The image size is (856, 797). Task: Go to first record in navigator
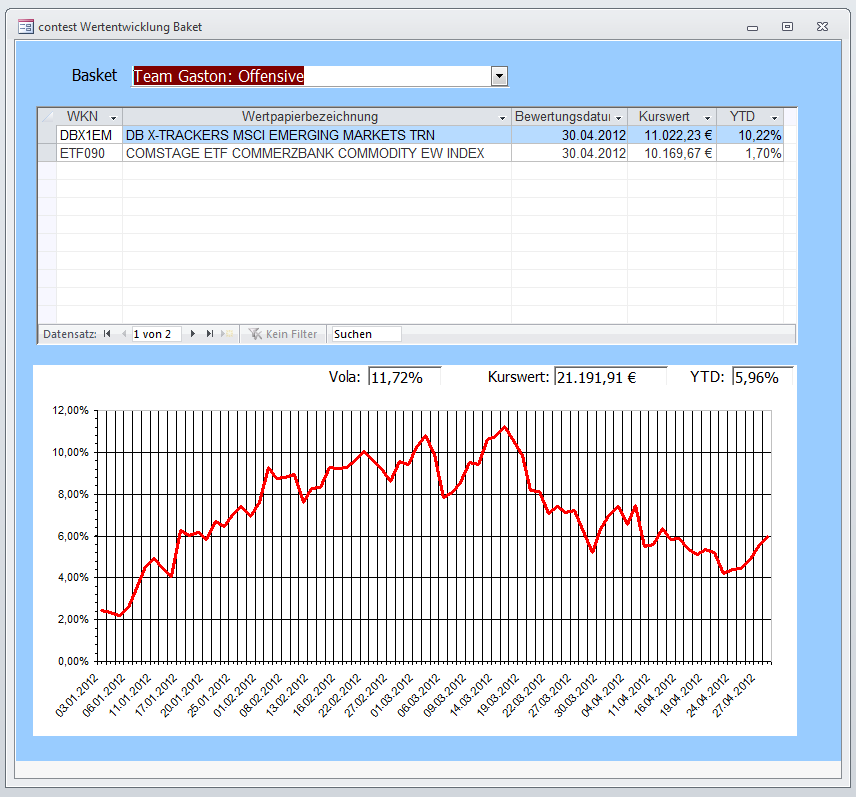[x=106, y=334]
